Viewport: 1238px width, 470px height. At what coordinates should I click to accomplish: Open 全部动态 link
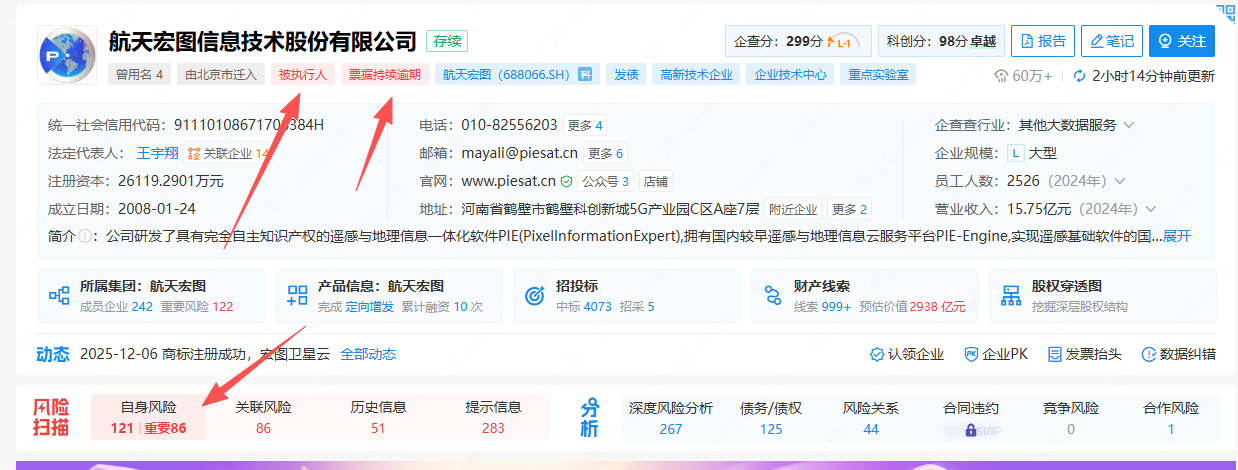point(368,354)
